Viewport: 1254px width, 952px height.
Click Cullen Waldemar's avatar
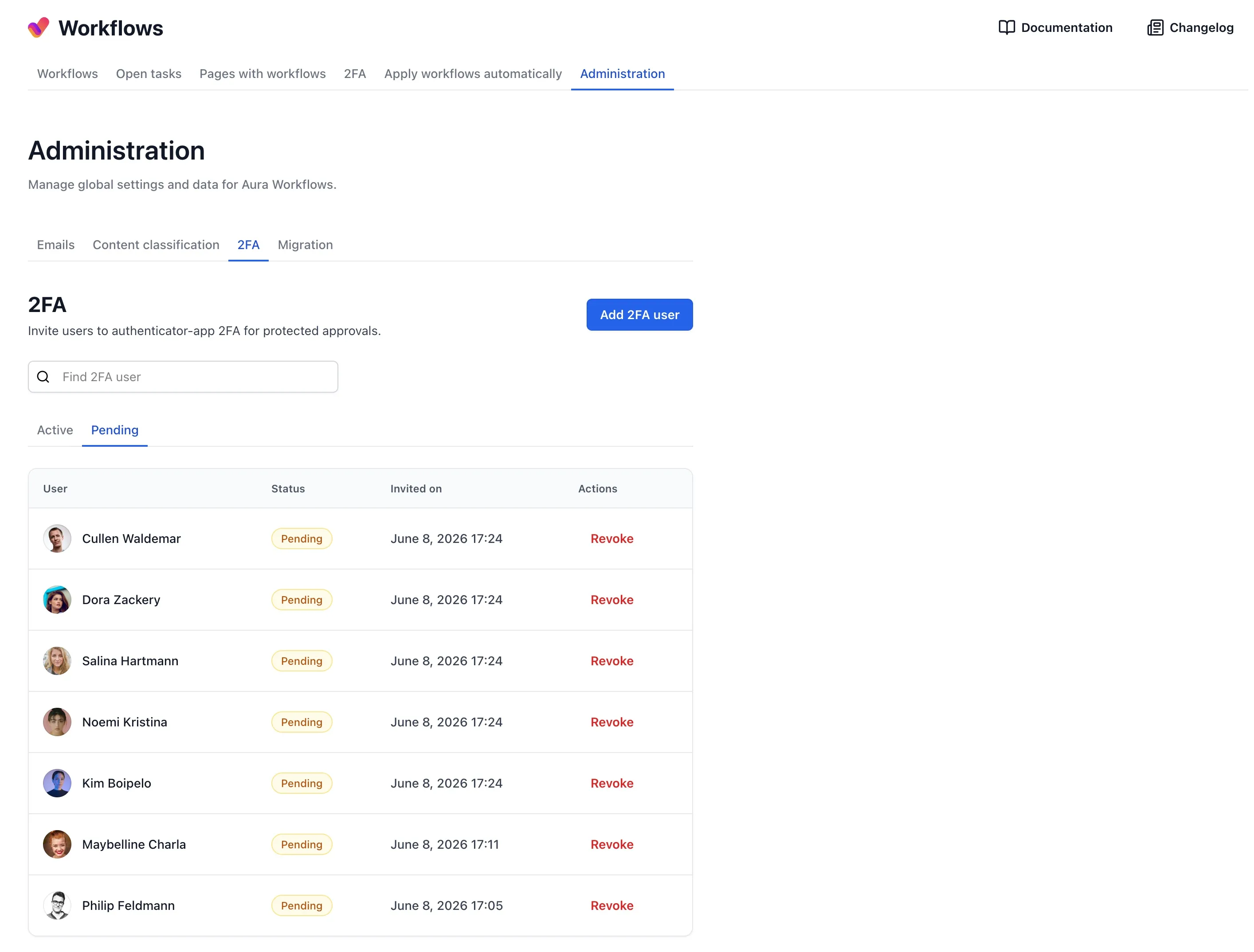[57, 538]
